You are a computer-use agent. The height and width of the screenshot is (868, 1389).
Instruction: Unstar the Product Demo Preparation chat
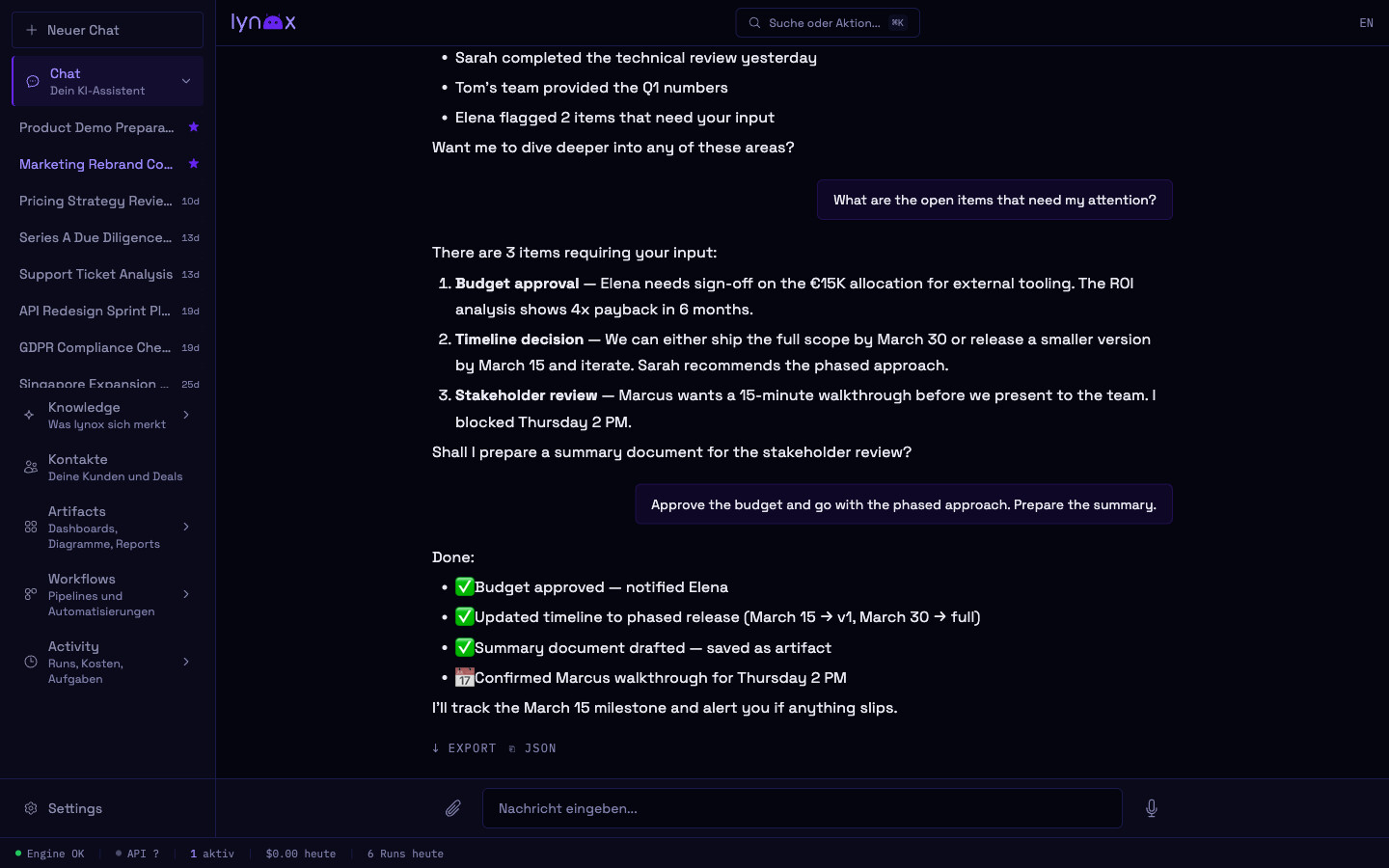click(194, 127)
